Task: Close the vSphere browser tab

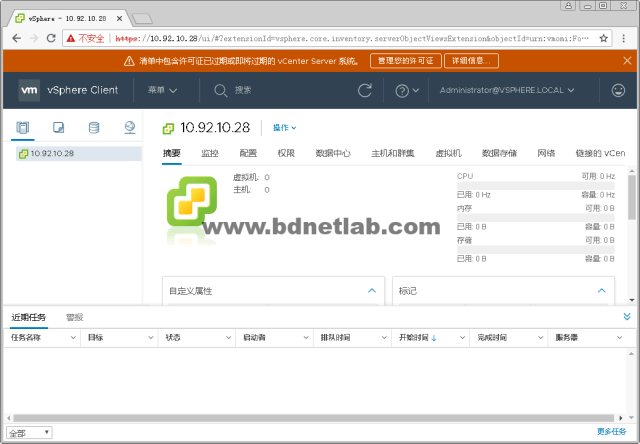Action: 119,19
